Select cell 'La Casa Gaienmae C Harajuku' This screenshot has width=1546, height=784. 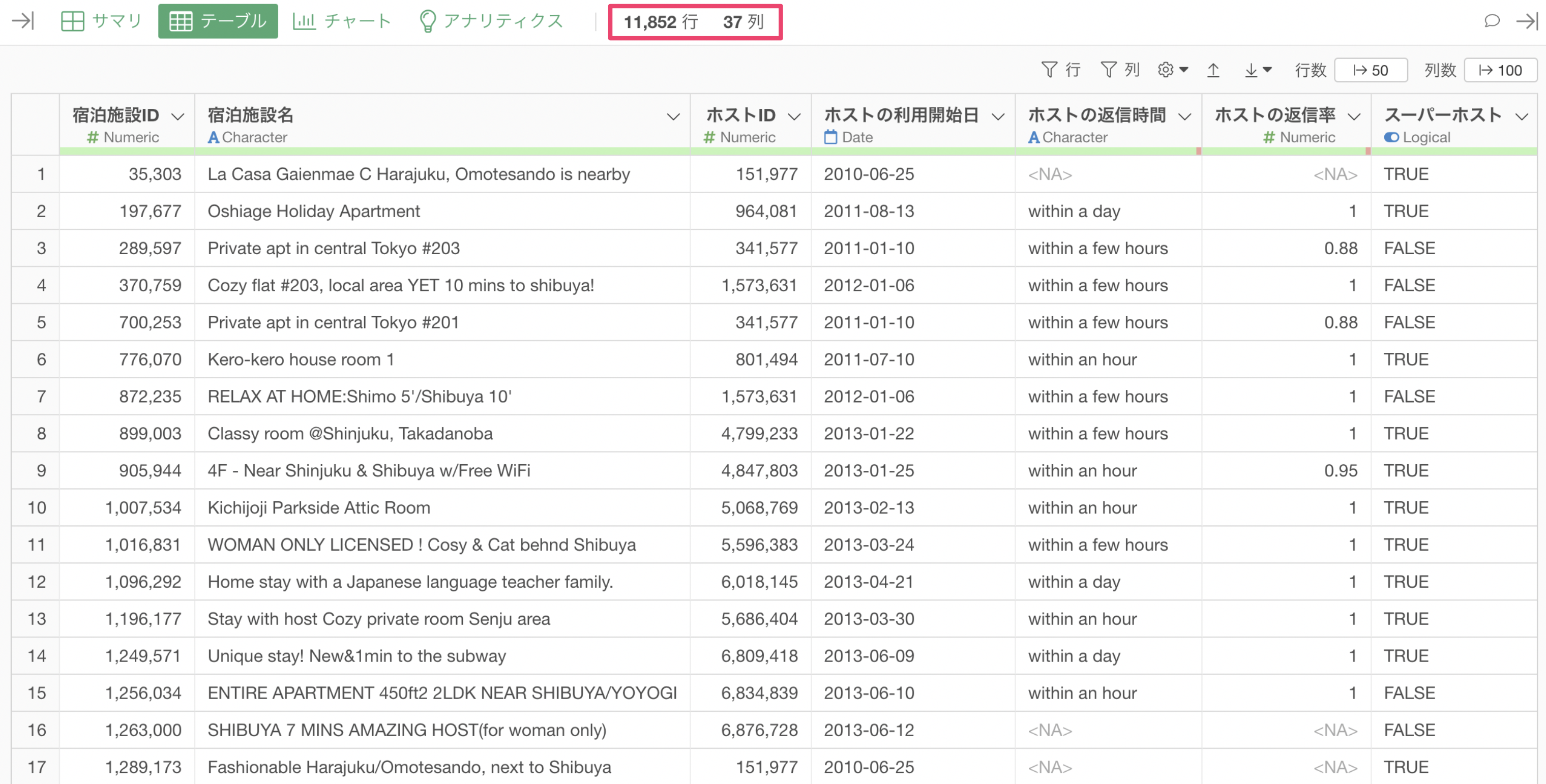(x=442, y=174)
